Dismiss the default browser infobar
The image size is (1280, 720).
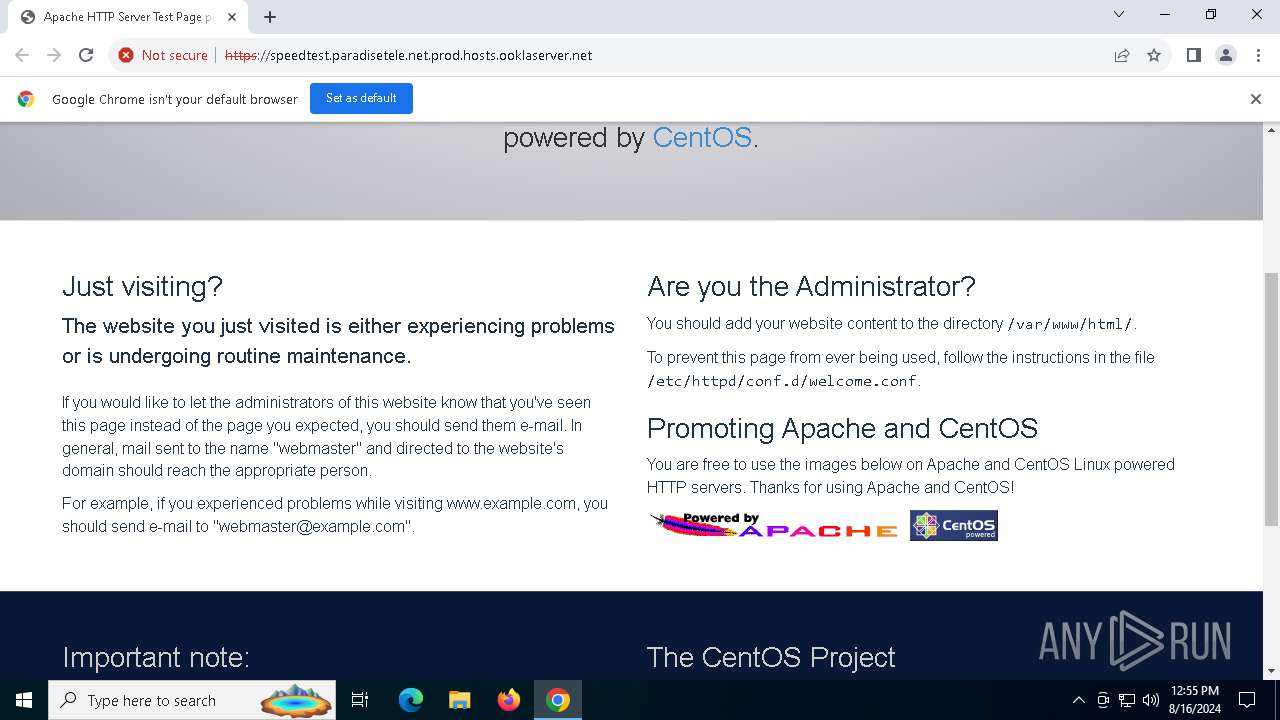(x=1255, y=99)
